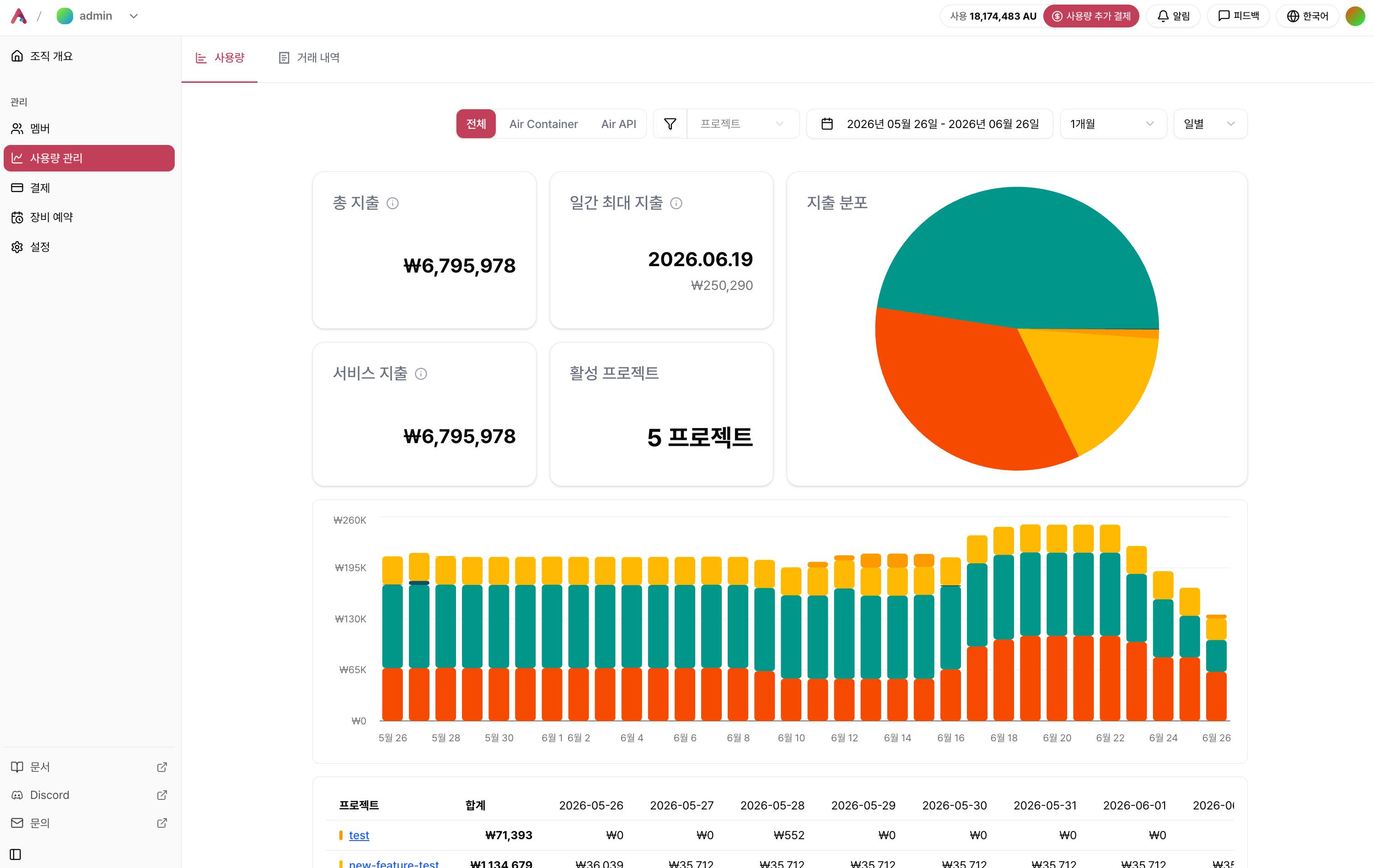This screenshot has height=868, width=1374.
Task: Select the Air API filter segment
Action: (618, 124)
